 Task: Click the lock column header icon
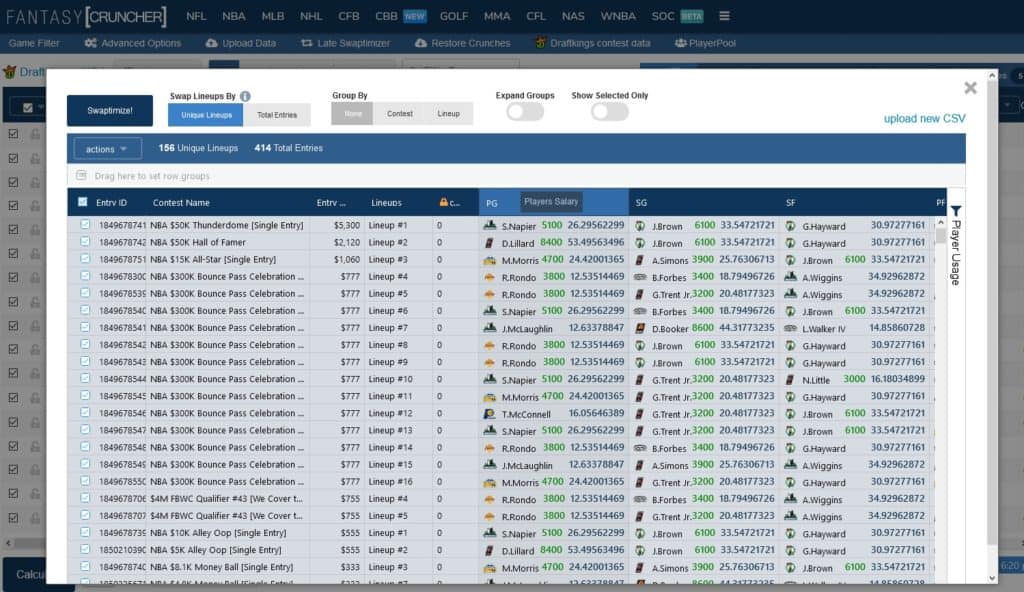coord(443,202)
